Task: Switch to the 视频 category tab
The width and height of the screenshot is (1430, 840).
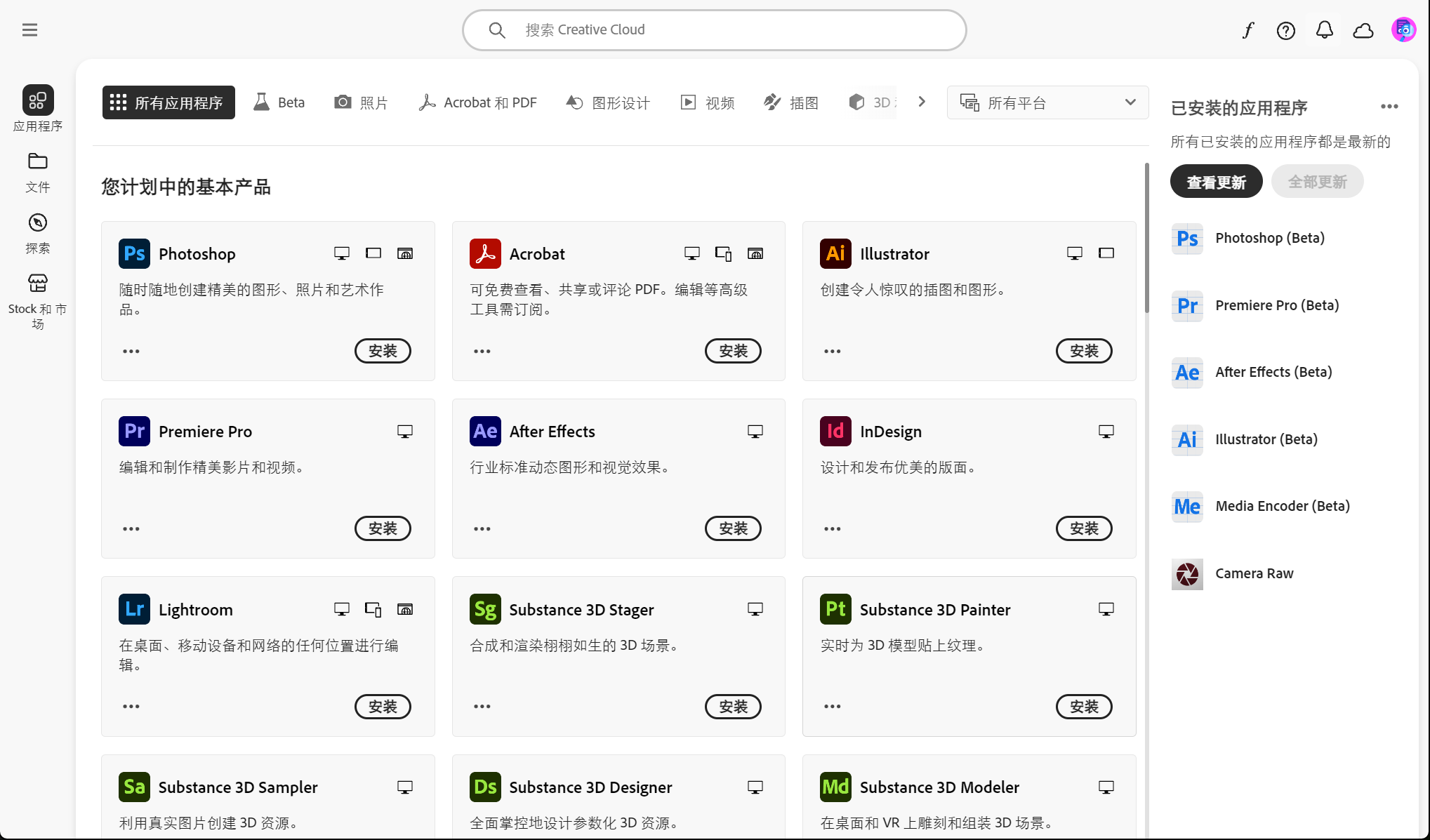Action: (x=707, y=102)
